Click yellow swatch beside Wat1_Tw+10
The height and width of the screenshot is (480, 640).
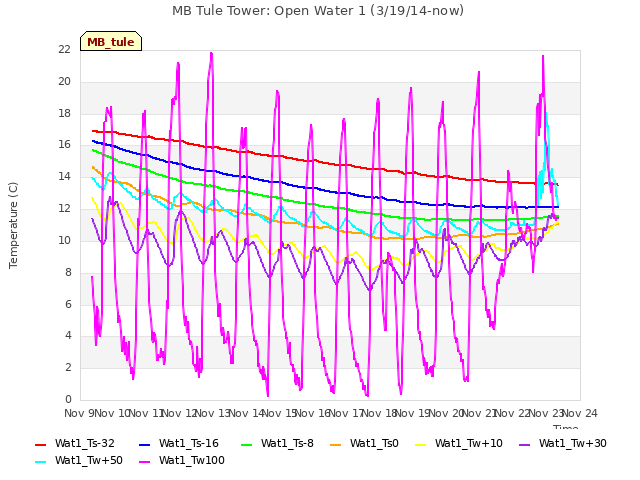click(x=420, y=444)
